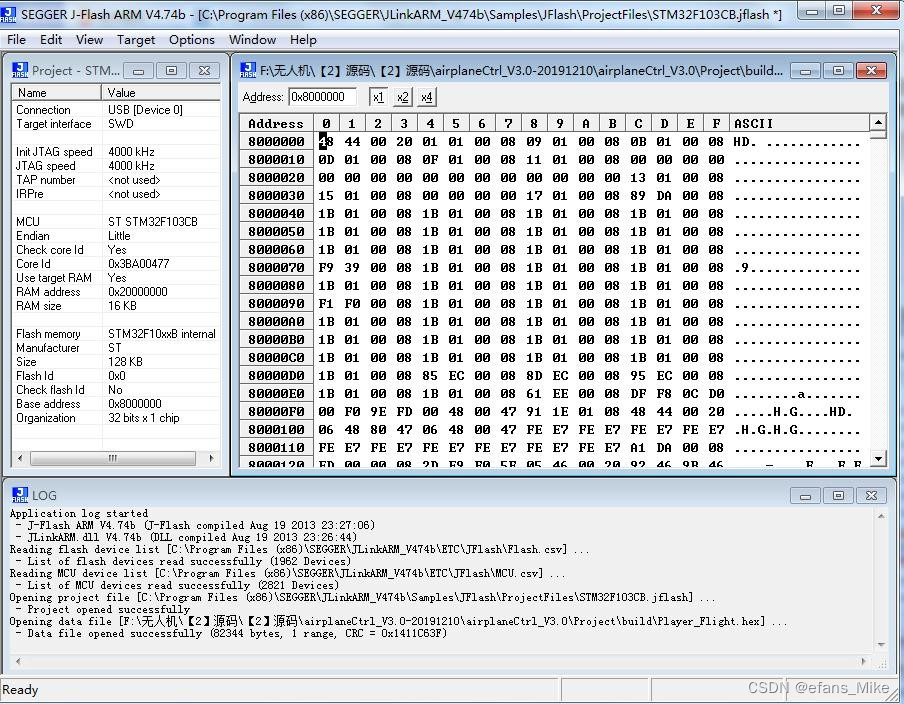This screenshot has height=704, width=904.
Task: Open the Window menu
Action: [253, 40]
